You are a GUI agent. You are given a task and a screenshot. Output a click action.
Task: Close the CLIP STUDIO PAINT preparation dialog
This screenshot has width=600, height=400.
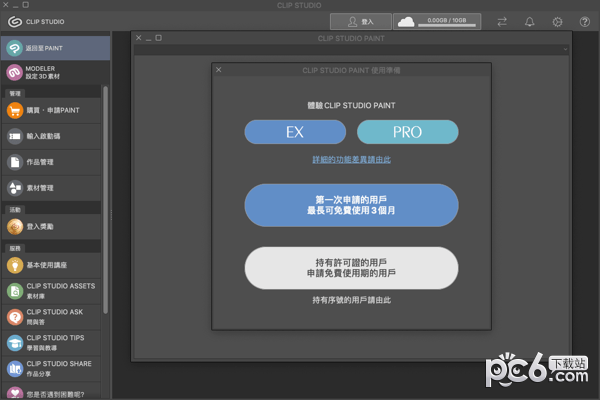[218, 70]
